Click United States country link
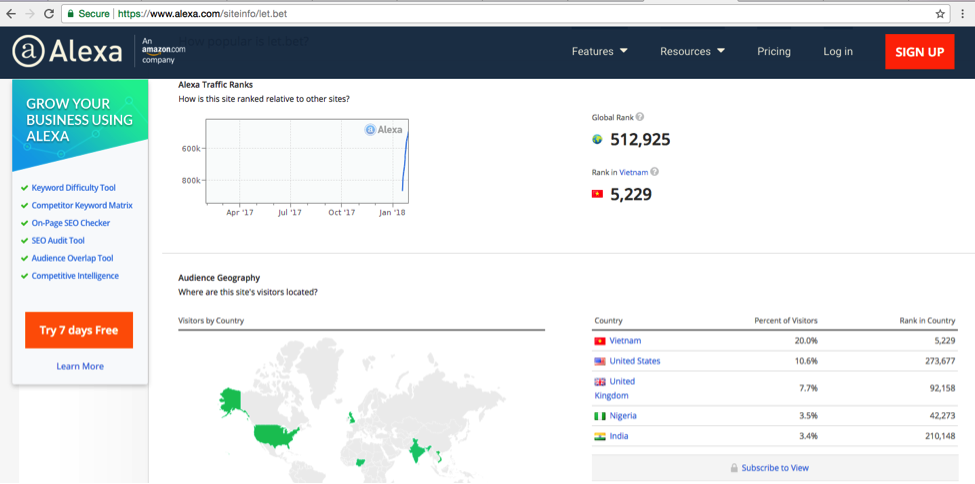975x484 pixels. [x=635, y=361]
